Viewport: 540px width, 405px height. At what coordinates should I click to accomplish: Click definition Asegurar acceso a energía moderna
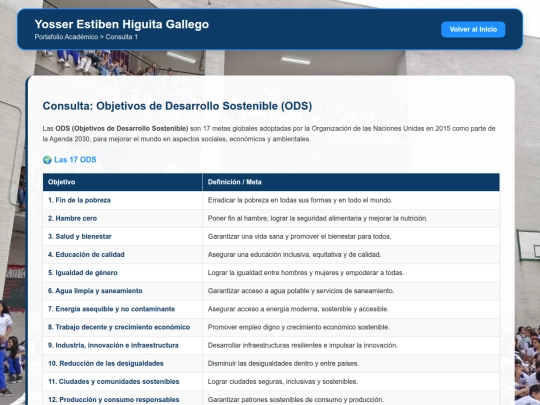pos(351,309)
